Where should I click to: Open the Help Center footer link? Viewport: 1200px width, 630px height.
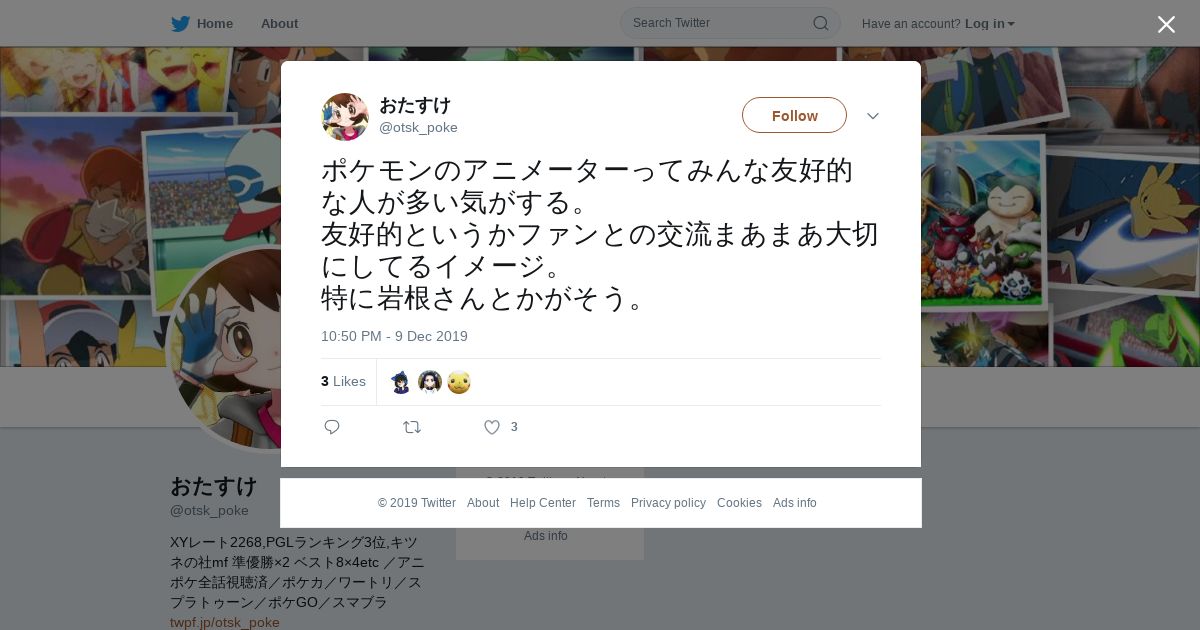click(x=543, y=503)
